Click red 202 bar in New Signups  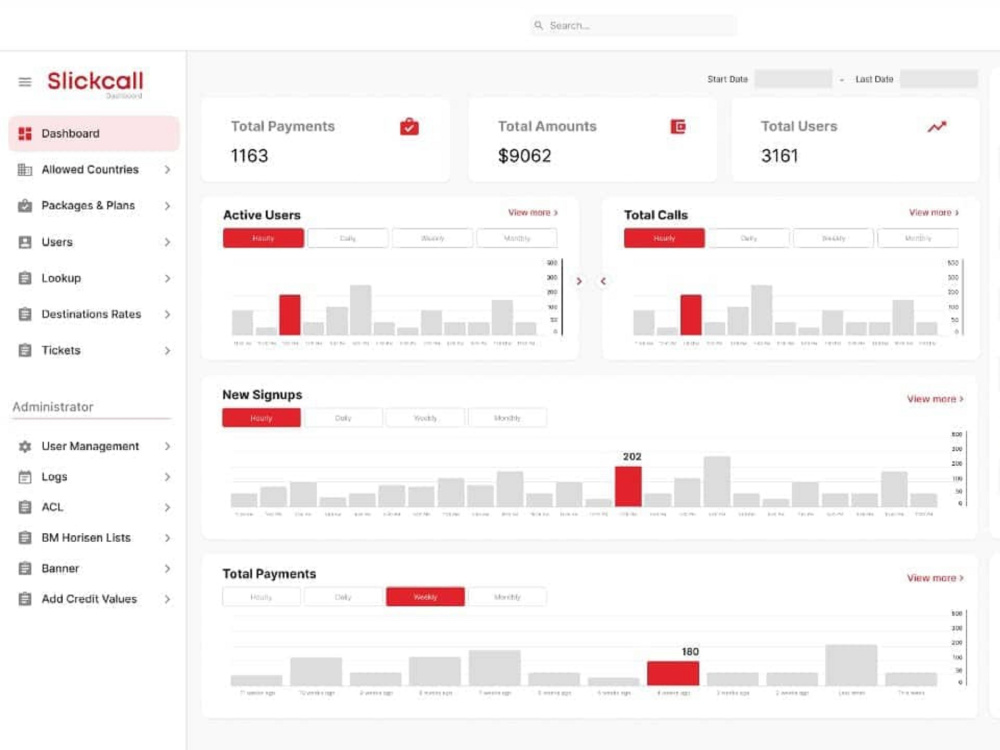pyautogui.click(x=628, y=487)
